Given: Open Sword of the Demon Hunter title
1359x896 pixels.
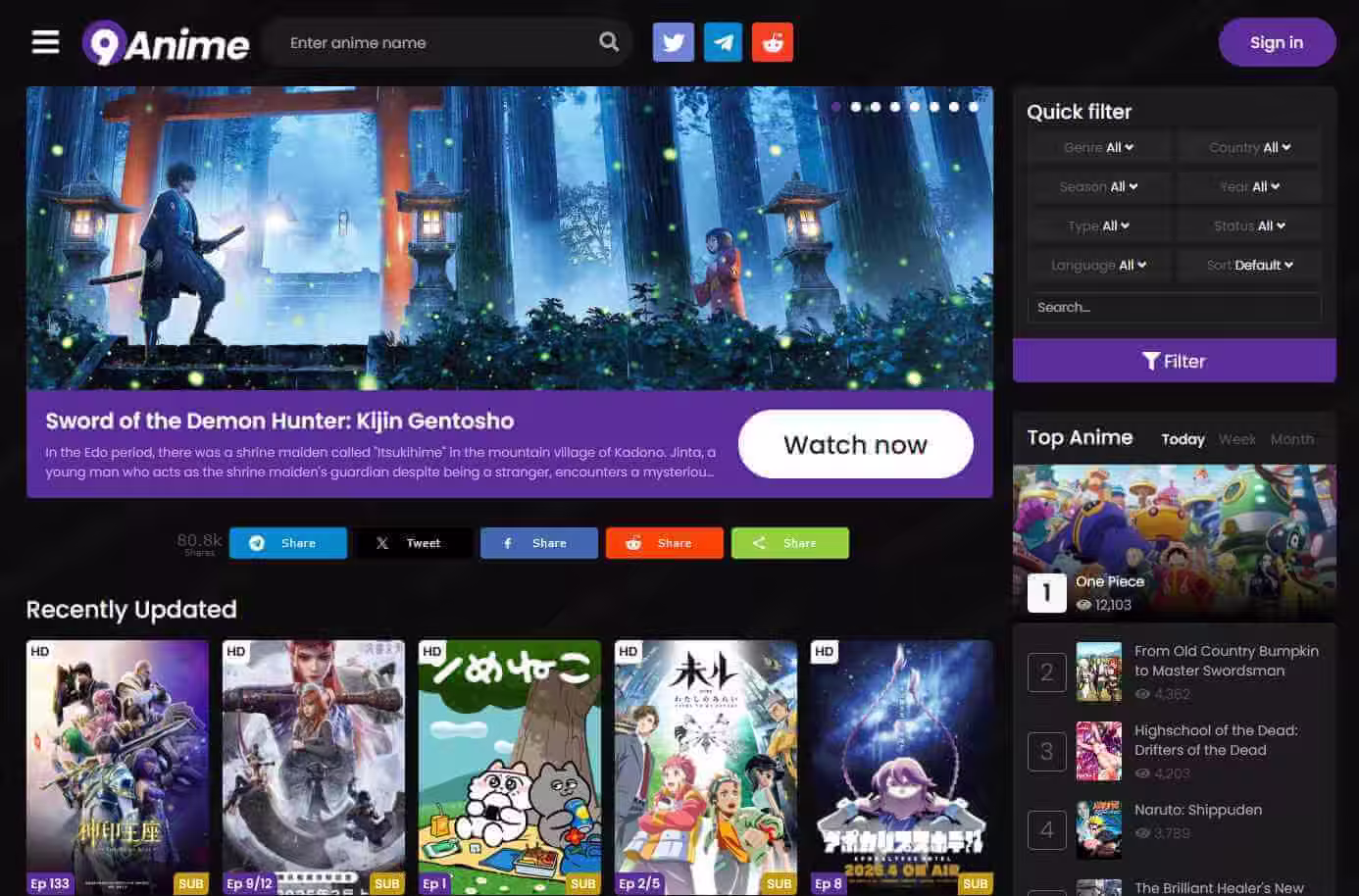Looking at the screenshot, I should 279,421.
